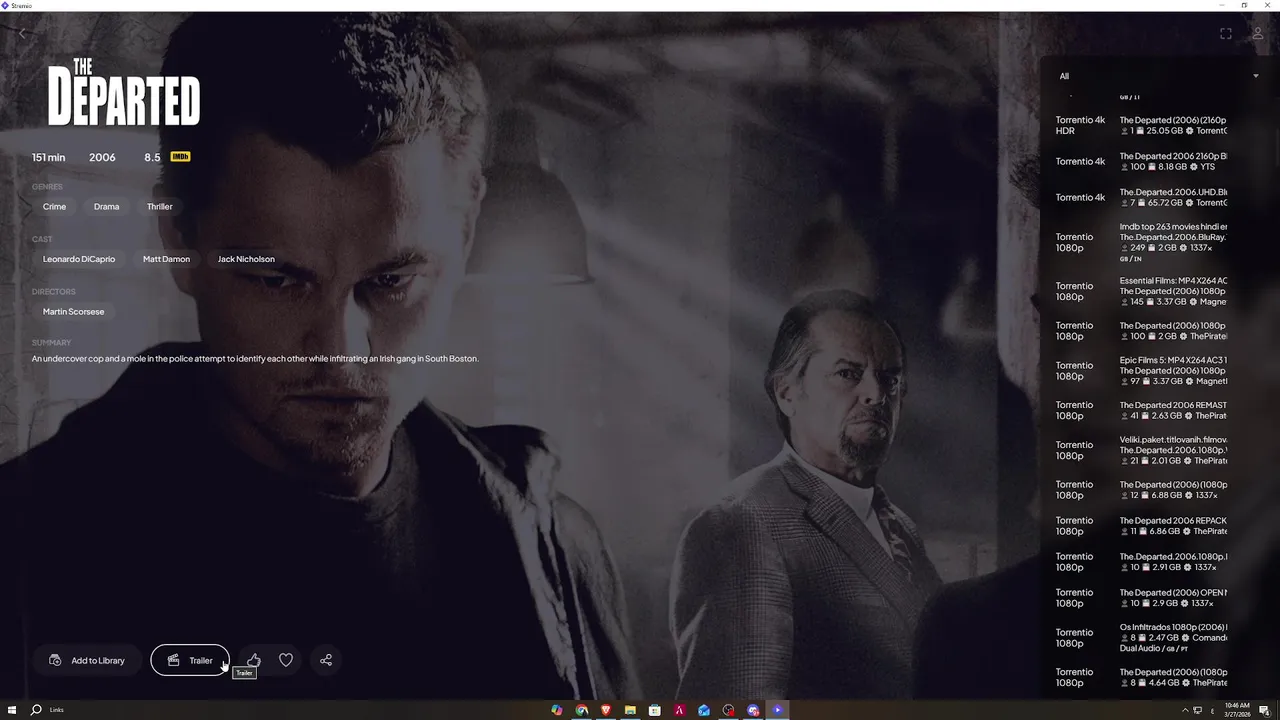Toggle fullscreen mode icon
This screenshot has width=1280, height=720.
click(x=1225, y=33)
